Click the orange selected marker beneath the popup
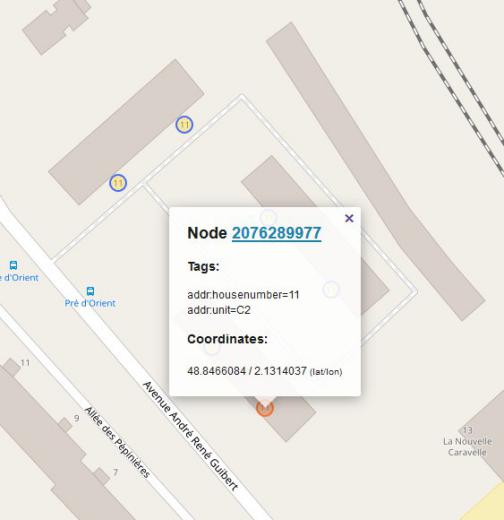The image size is (504, 520). click(x=265, y=408)
